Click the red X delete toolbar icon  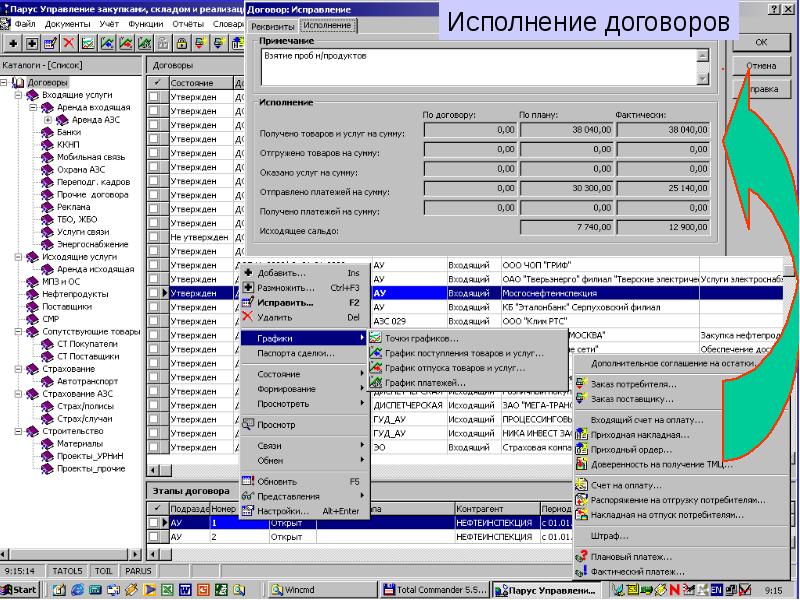pos(68,43)
